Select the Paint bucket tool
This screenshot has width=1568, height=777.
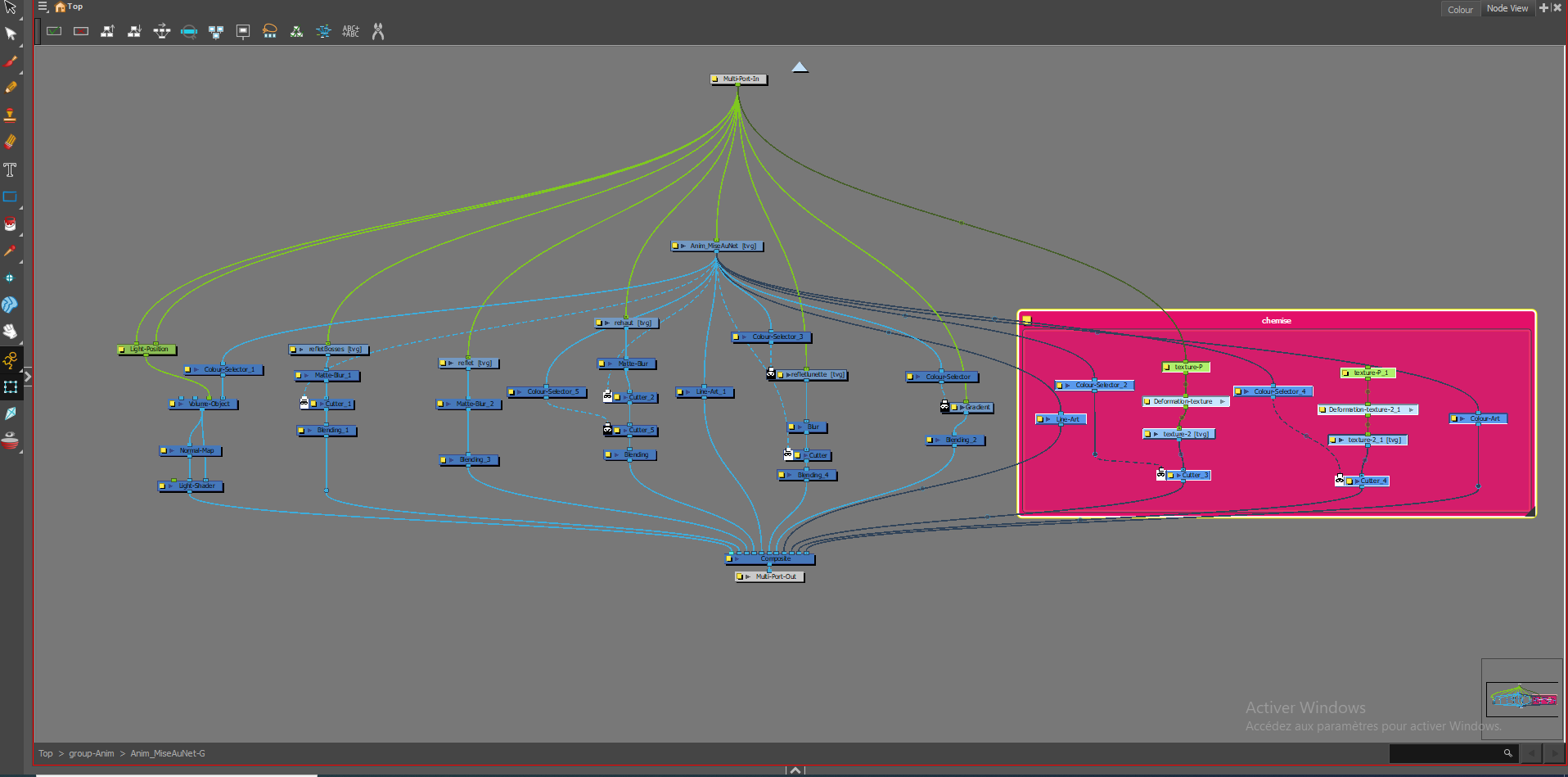click(x=11, y=224)
